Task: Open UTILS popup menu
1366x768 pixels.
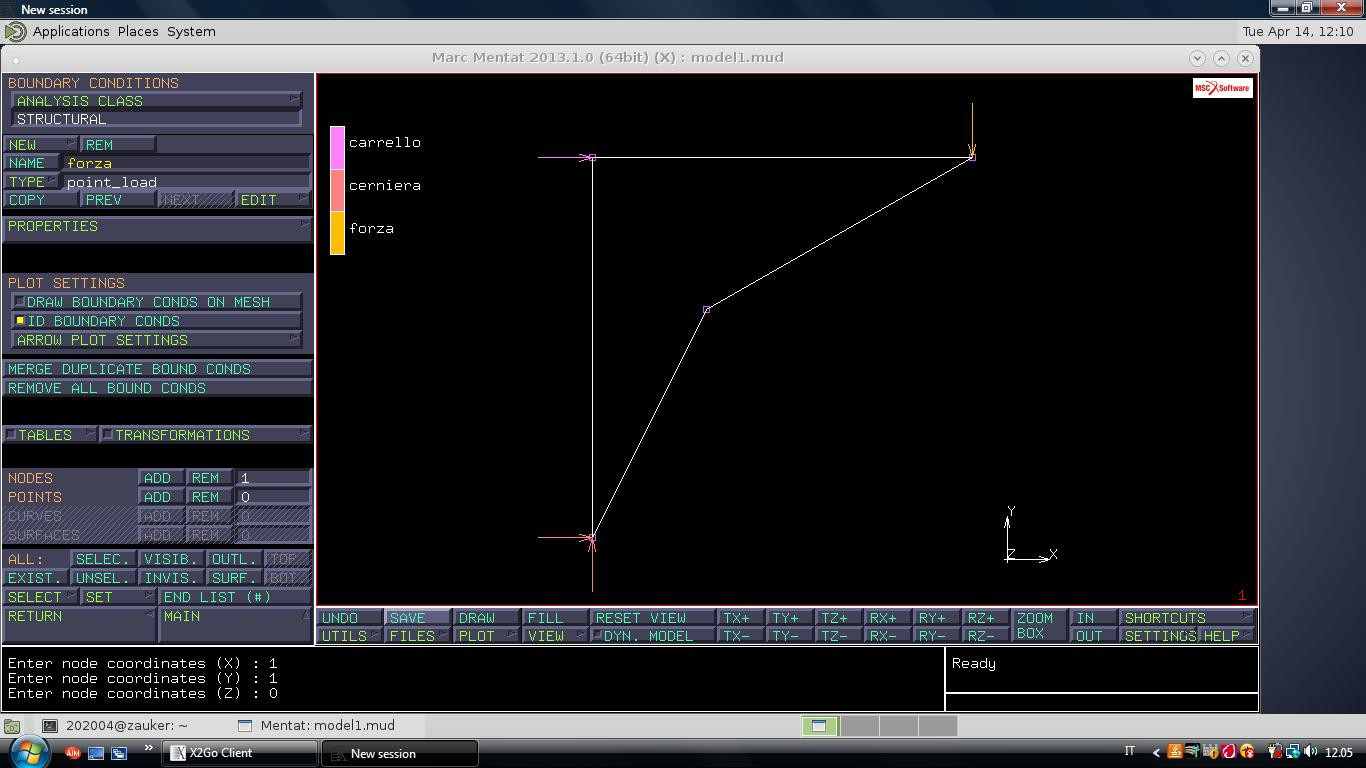Action: point(350,636)
